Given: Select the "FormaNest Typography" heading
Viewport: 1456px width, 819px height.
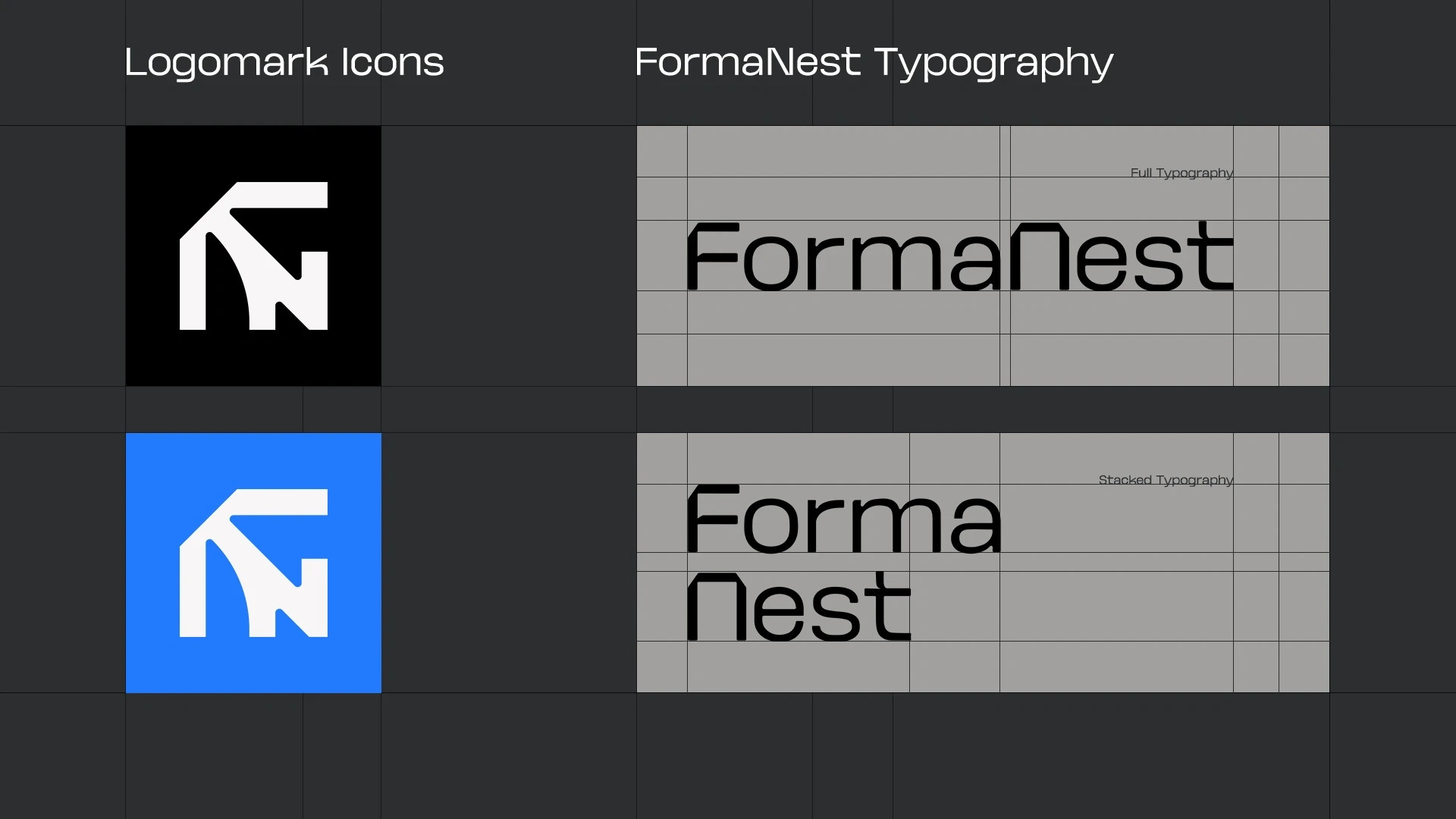Looking at the screenshot, I should pos(874,62).
